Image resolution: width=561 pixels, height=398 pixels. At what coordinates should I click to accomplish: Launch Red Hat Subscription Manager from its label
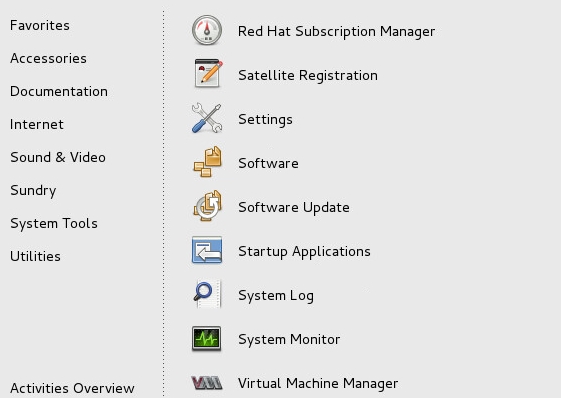(x=337, y=31)
